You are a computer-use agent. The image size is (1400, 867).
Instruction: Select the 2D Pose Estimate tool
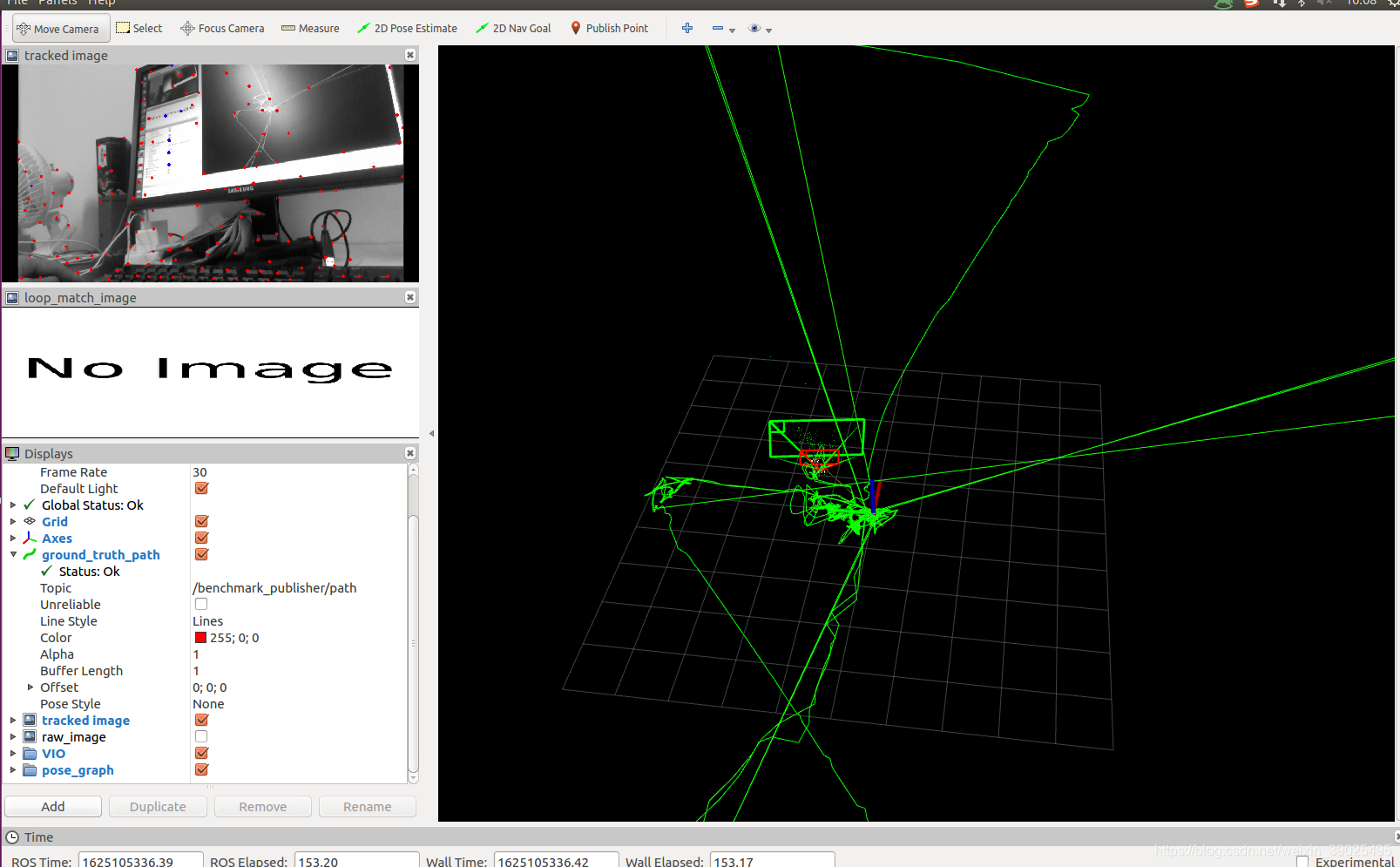pyautogui.click(x=407, y=28)
